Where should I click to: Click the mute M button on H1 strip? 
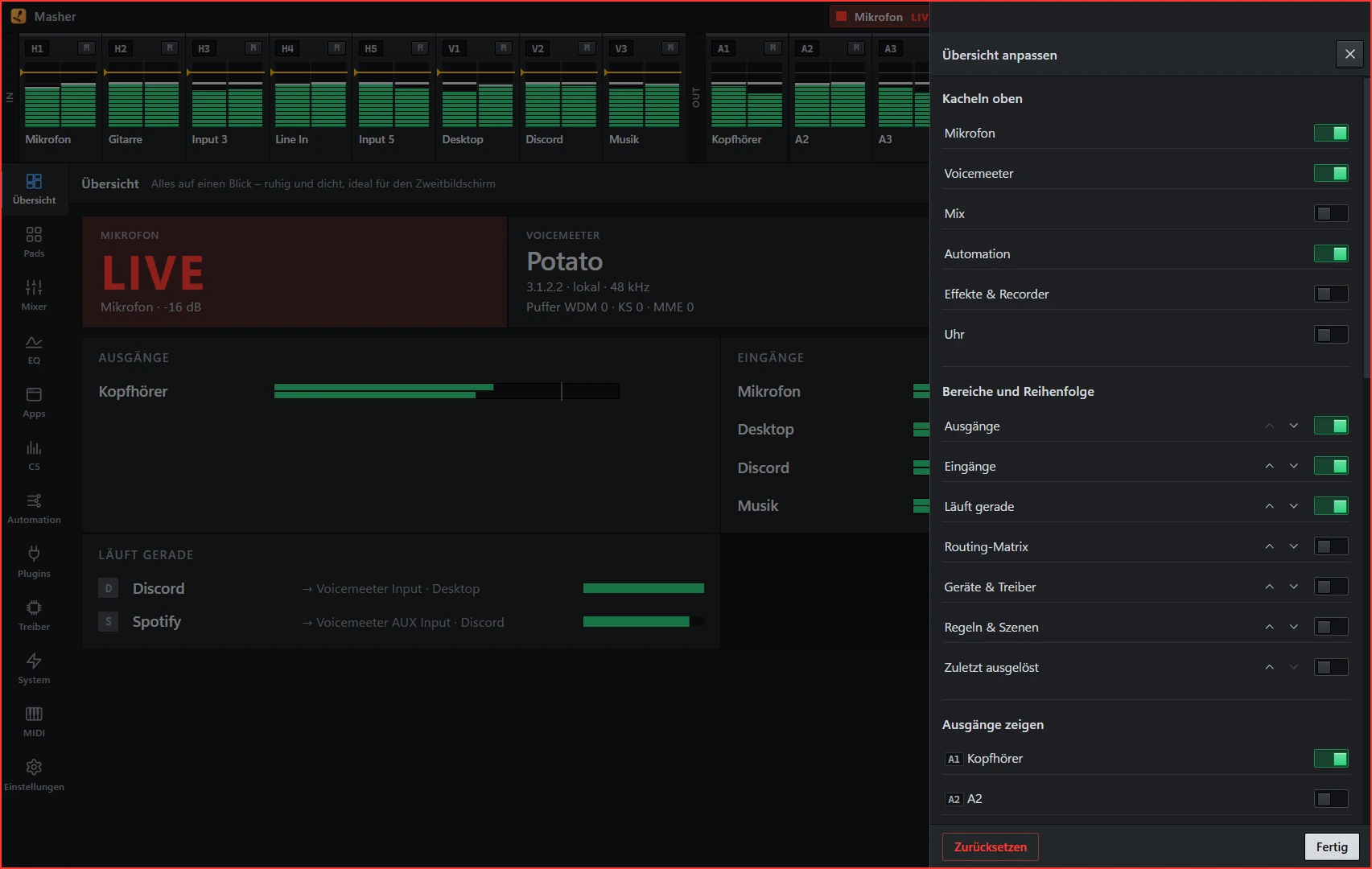point(86,48)
